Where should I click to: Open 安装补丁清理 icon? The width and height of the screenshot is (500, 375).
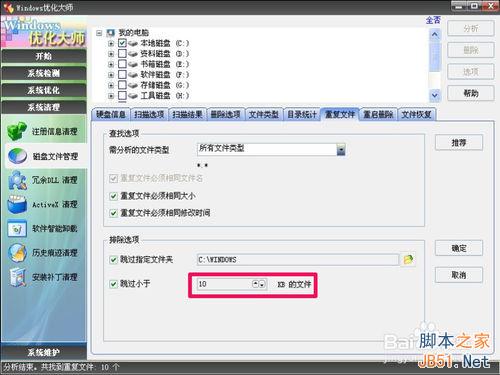pyautogui.click(x=17, y=277)
